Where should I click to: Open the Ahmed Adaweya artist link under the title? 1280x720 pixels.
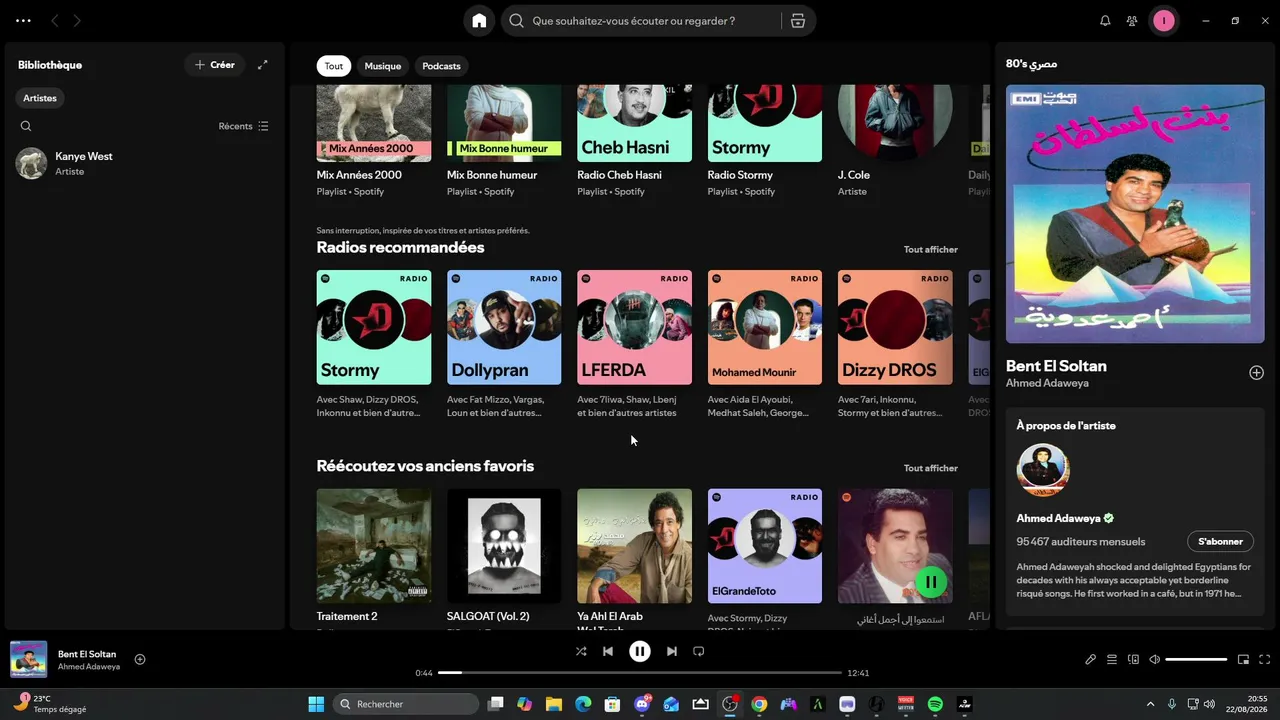(1047, 383)
